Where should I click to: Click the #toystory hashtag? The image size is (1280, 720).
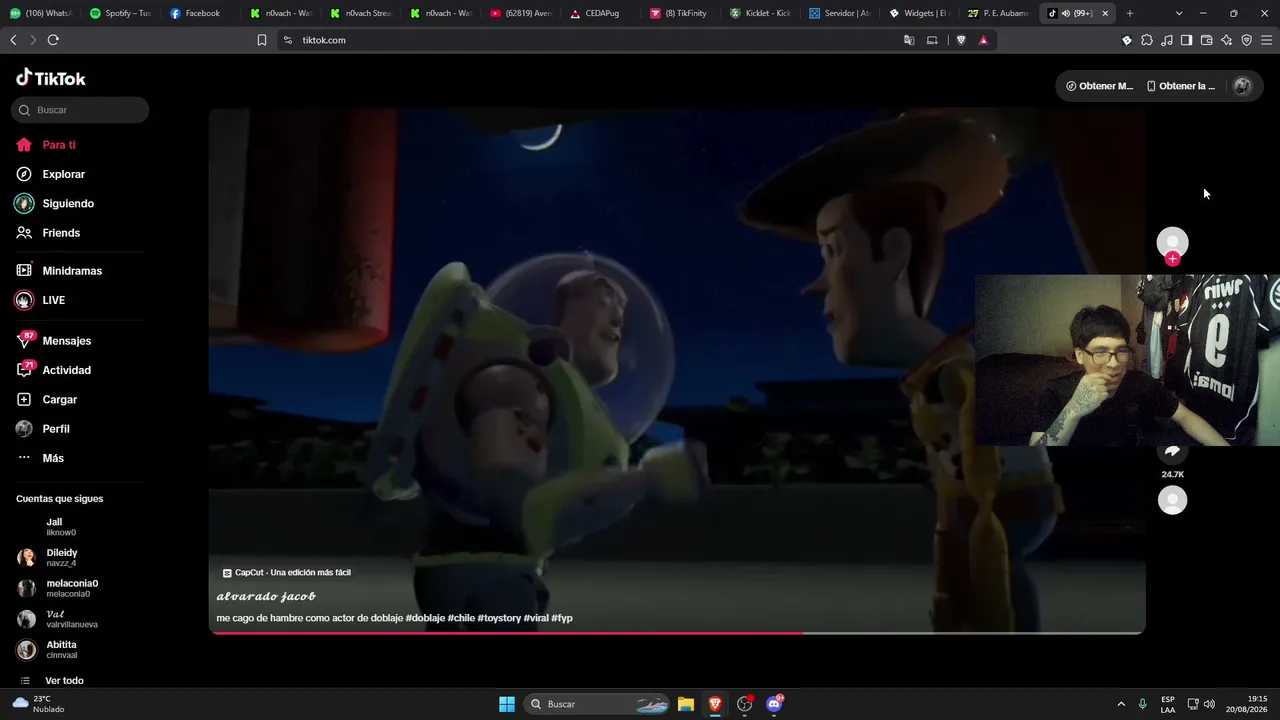499,618
